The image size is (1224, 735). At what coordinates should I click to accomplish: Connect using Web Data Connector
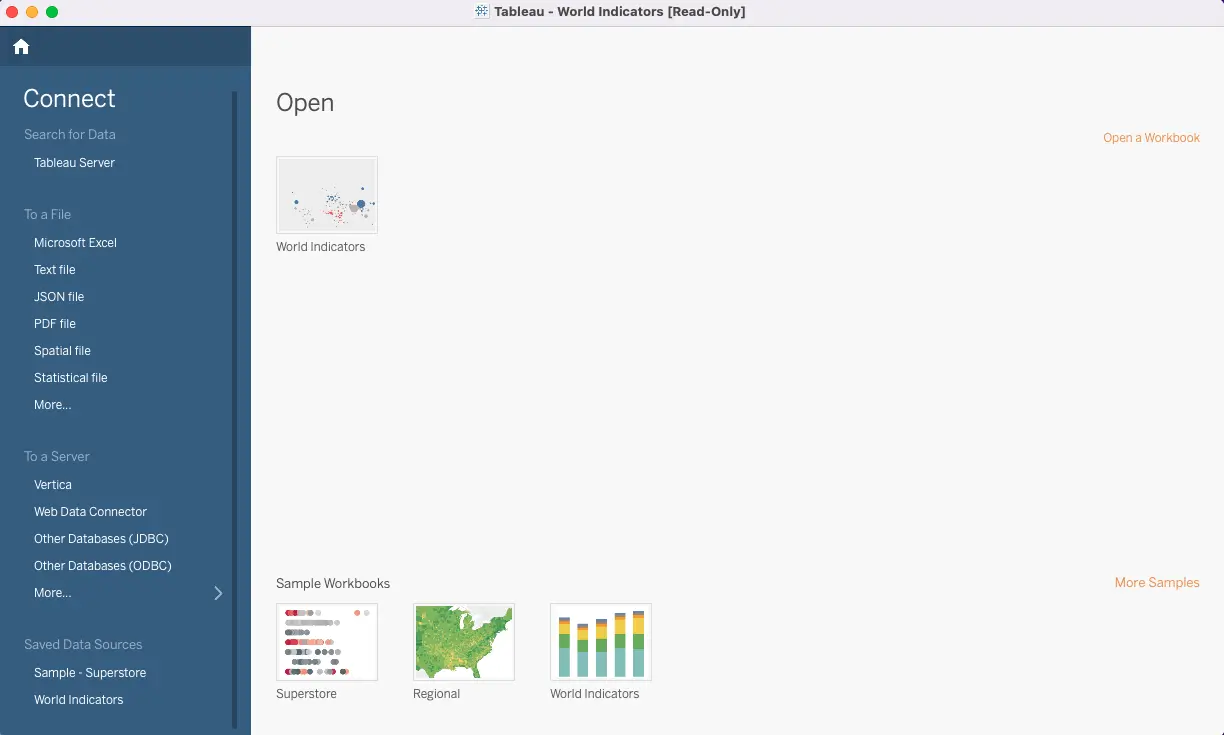click(90, 511)
